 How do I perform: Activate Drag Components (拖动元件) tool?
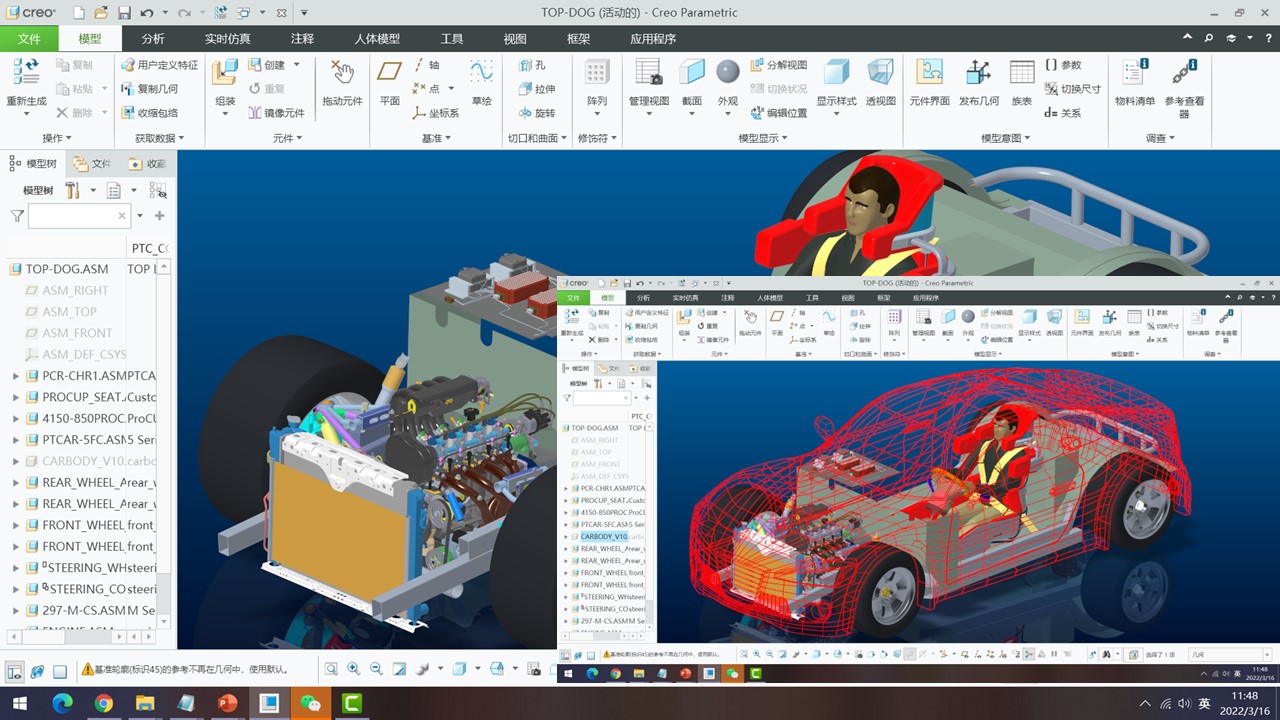pos(342,72)
